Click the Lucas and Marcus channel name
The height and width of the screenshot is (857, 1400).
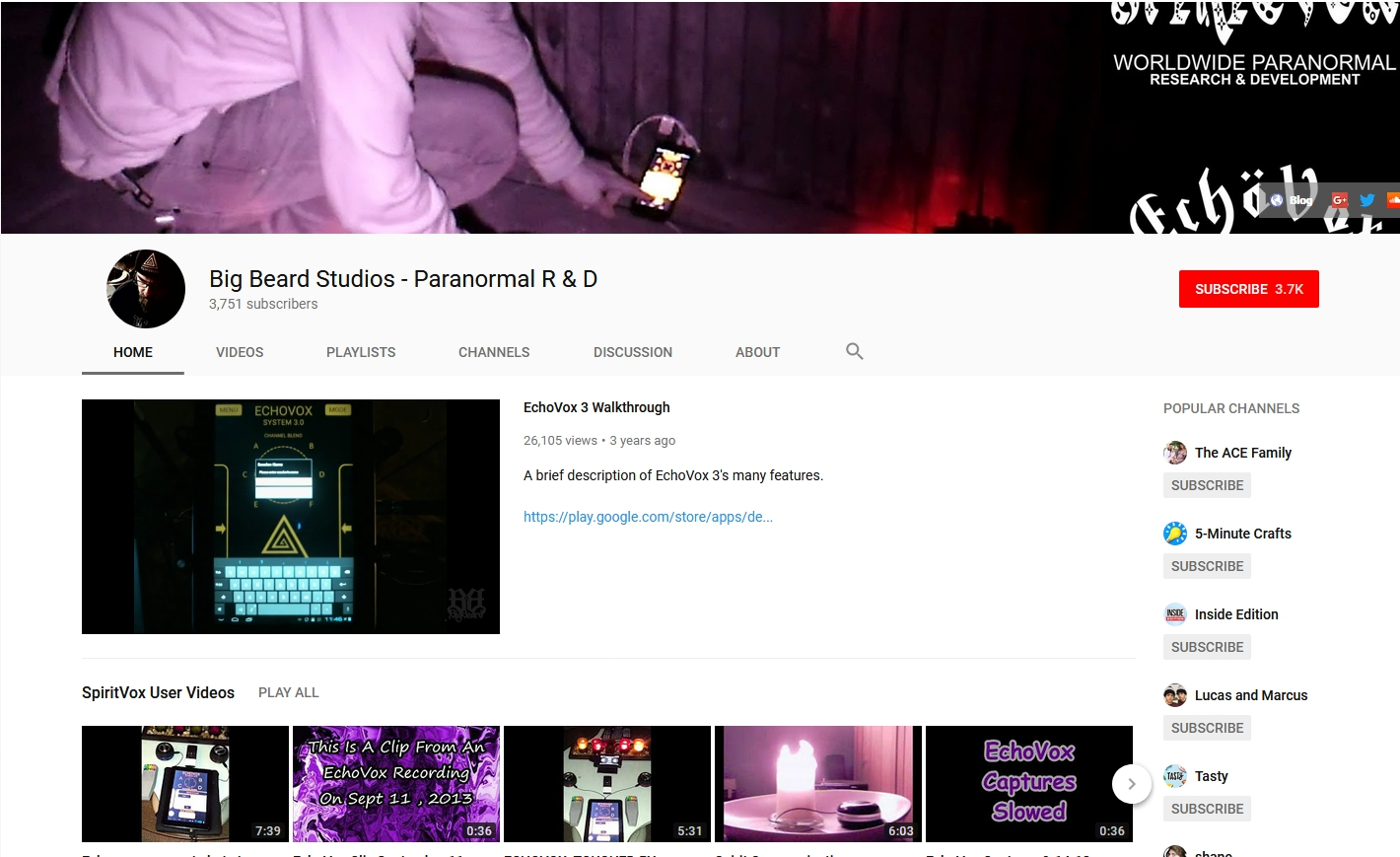tap(1251, 695)
